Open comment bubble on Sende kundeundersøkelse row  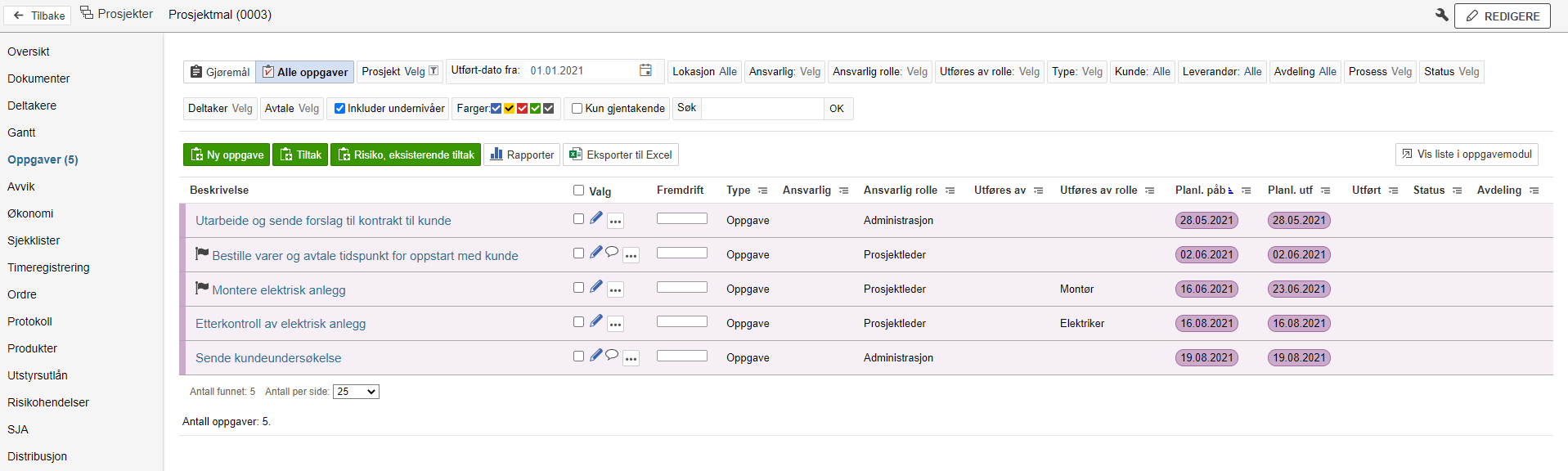(x=612, y=355)
